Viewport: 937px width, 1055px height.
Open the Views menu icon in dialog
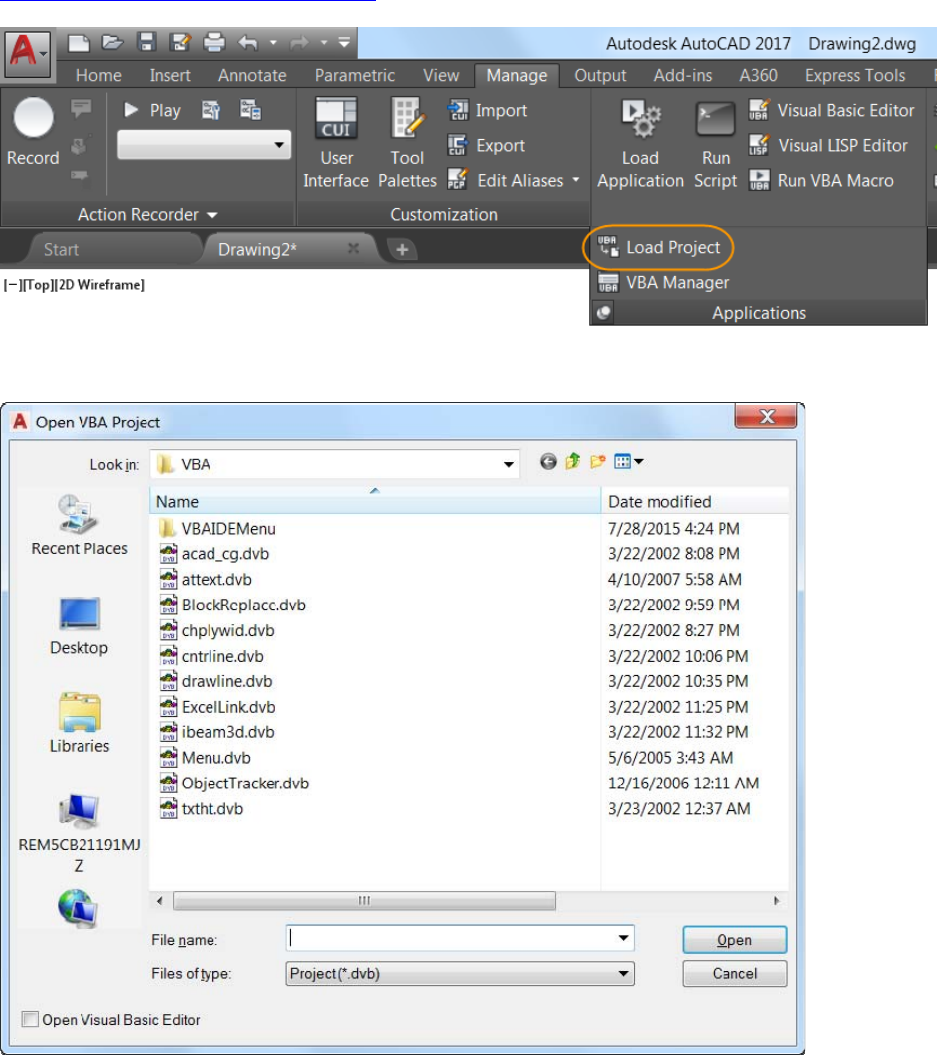coord(628,462)
